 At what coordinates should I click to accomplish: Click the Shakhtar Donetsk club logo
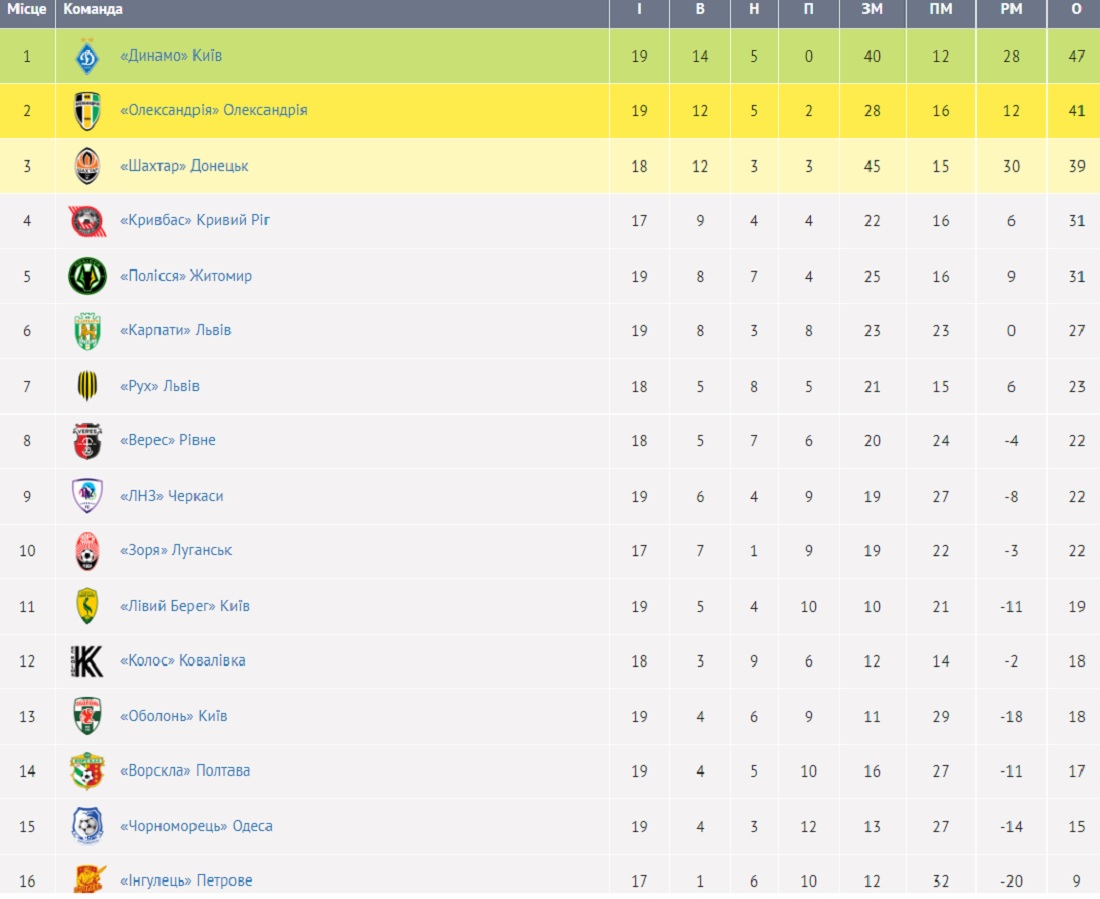point(87,166)
